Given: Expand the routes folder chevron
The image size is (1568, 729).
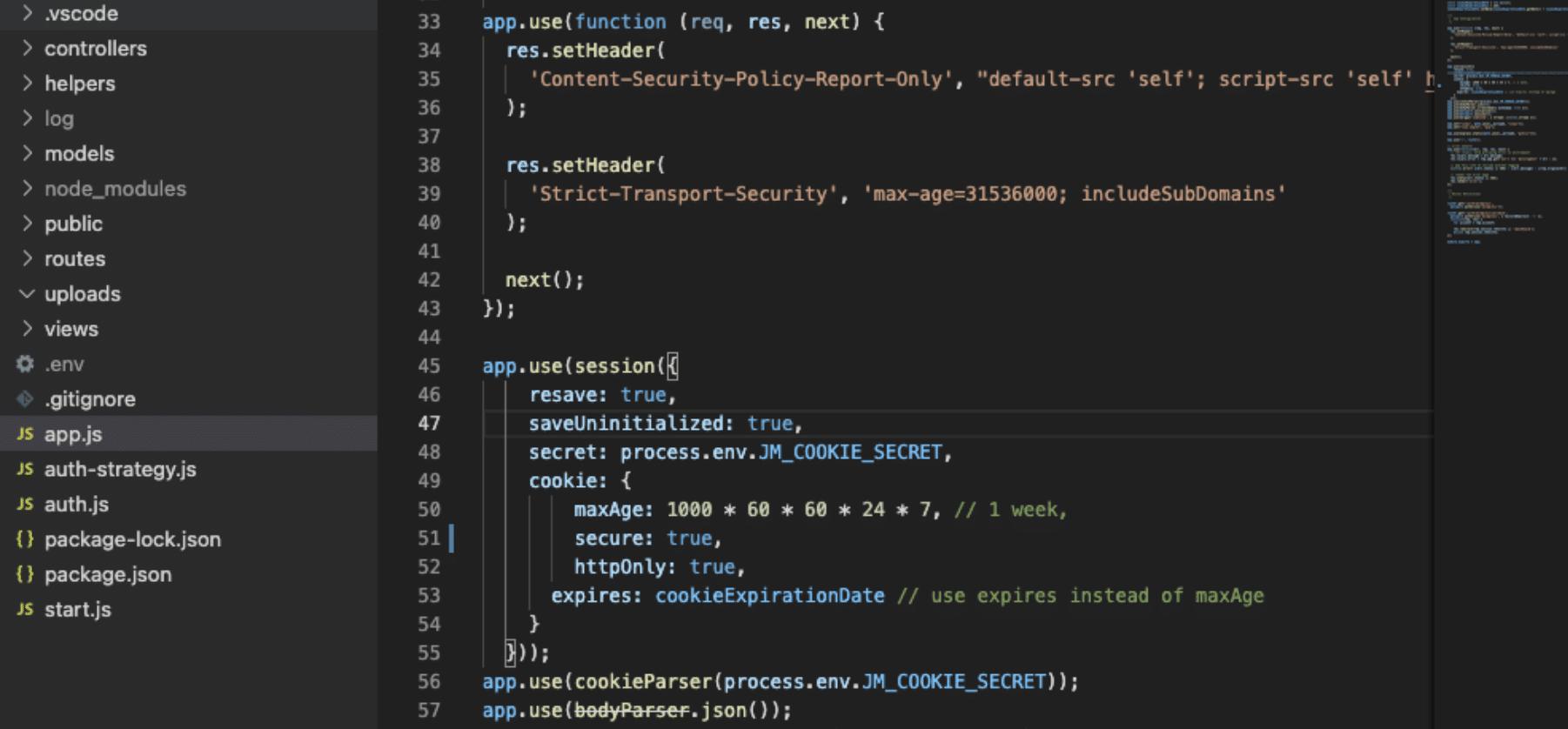Looking at the screenshot, I should pos(27,258).
